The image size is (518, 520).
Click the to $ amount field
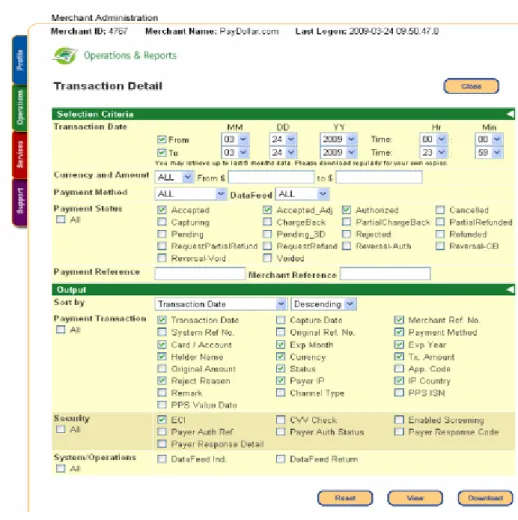[x=379, y=177]
